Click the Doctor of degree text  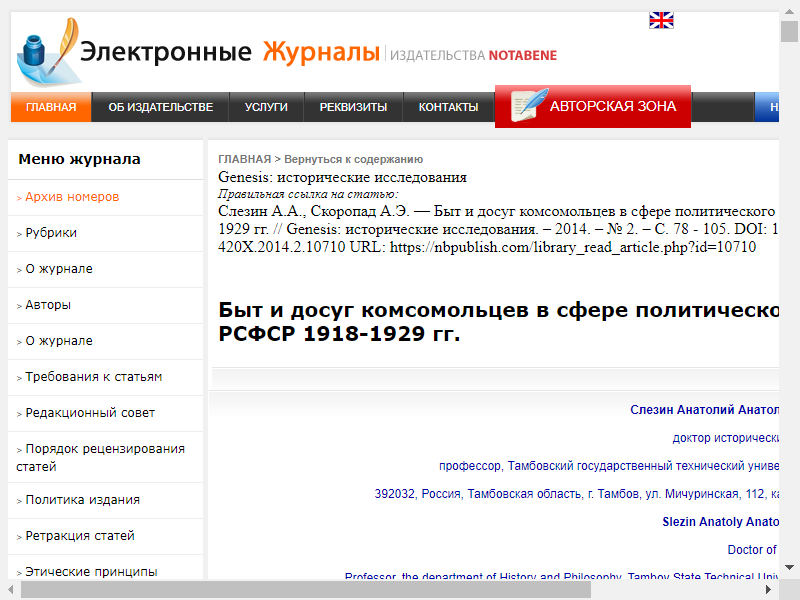752,549
